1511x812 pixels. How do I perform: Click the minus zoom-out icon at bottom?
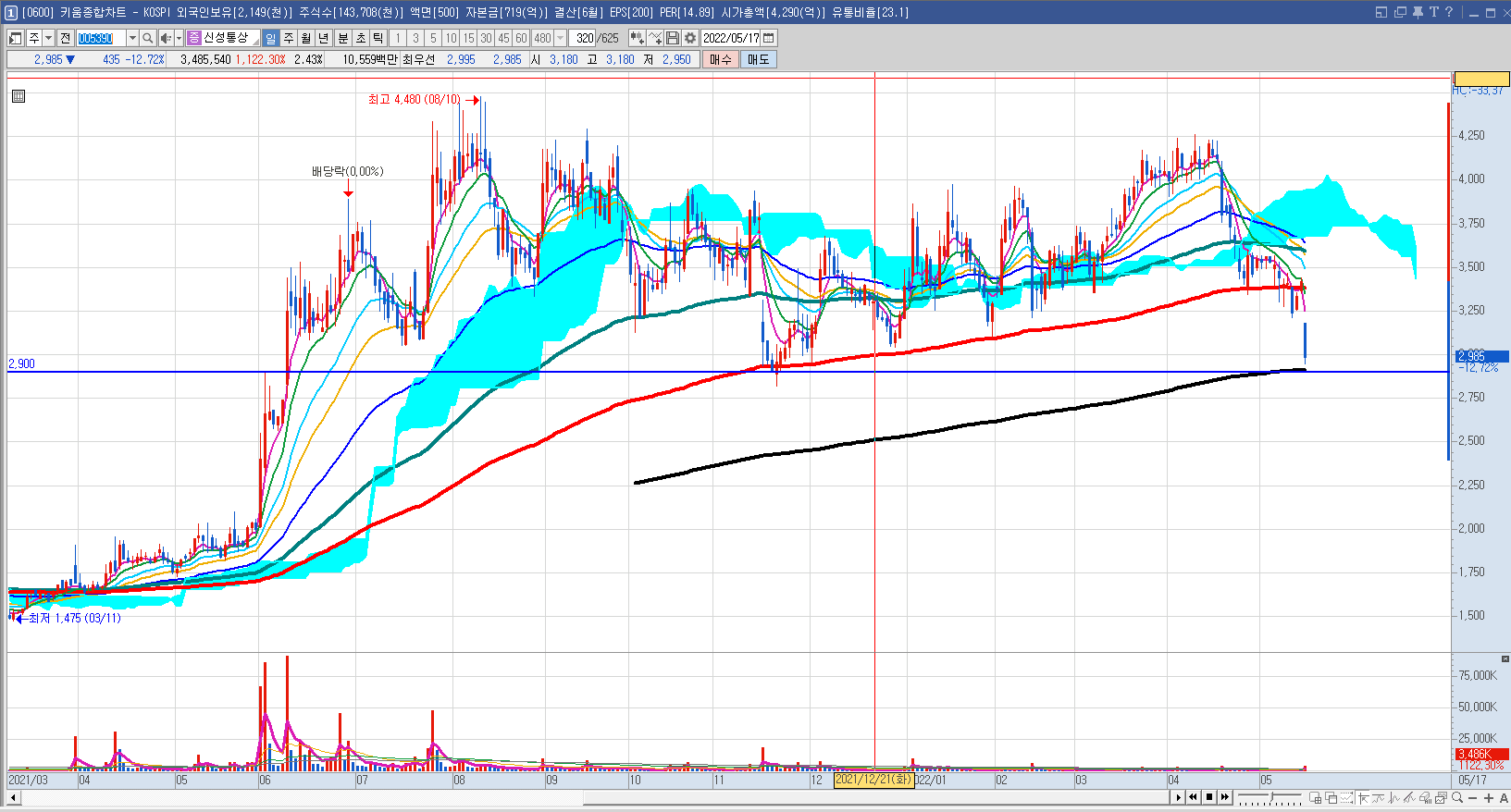[x=1473, y=798]
